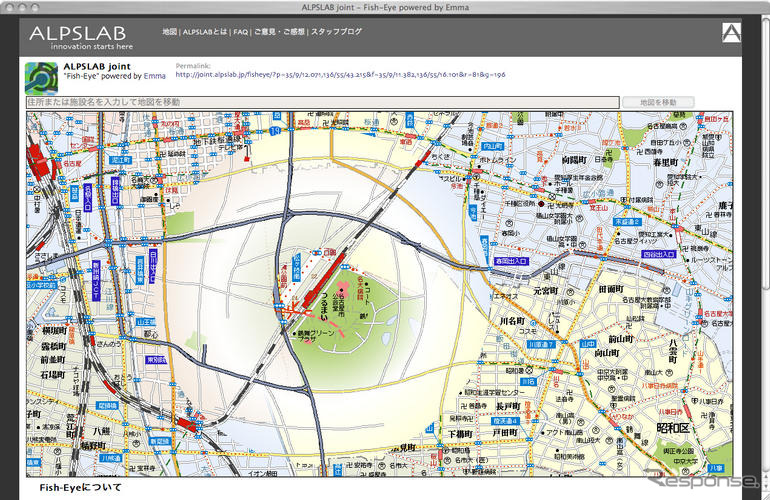The width and height of the screenshot is (770, 500).
Task: Click the 元宮町 district name
Action: 546,291
